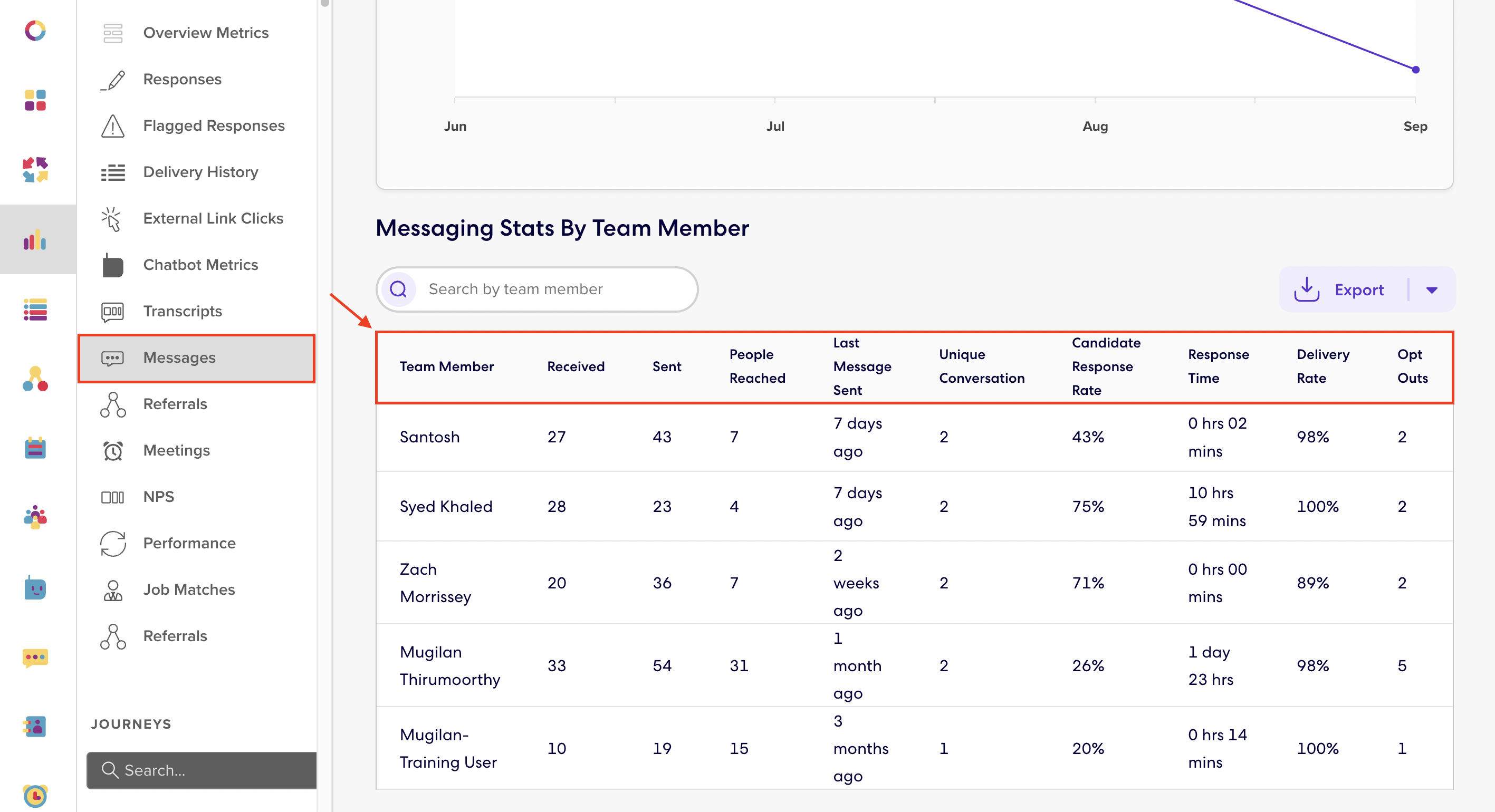This screenshot has width=1495, height=812.
Task: Click the bot icon beside Chatbot Metrics
Action: point(113,265)
